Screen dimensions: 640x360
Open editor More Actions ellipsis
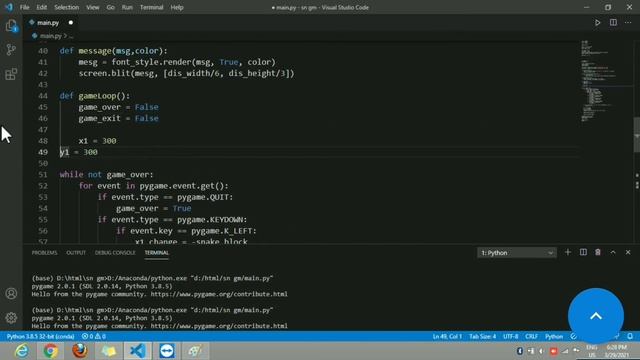(x=628, y=23)
